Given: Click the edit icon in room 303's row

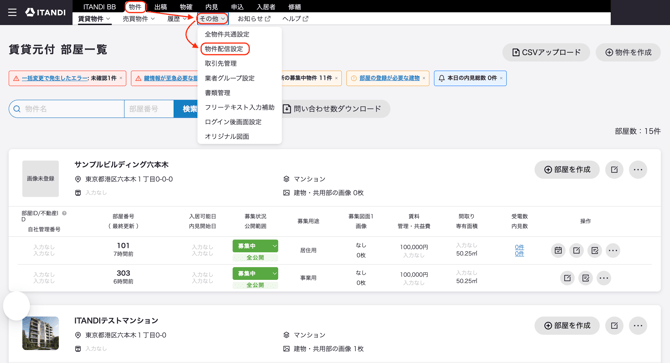Looking at the screenshot, I should coord(567,278).
